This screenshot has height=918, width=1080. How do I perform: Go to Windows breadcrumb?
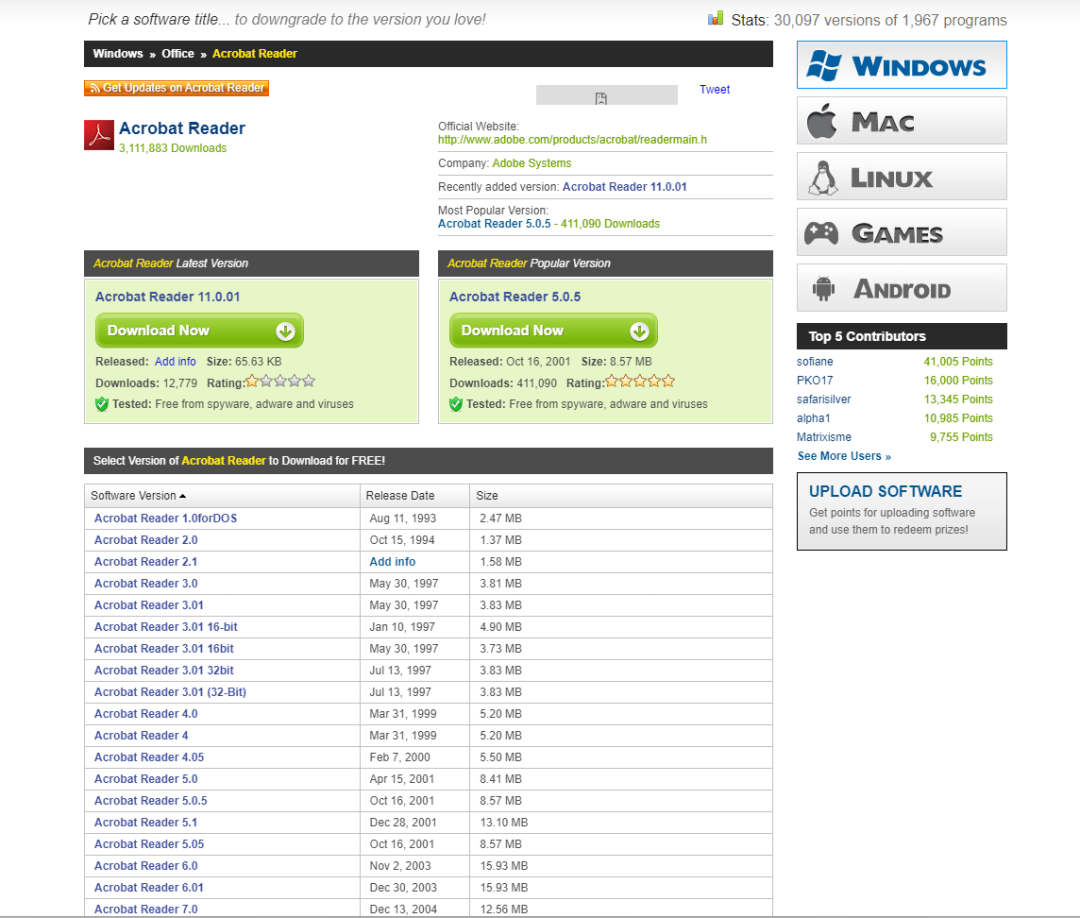tap(118, 54)
